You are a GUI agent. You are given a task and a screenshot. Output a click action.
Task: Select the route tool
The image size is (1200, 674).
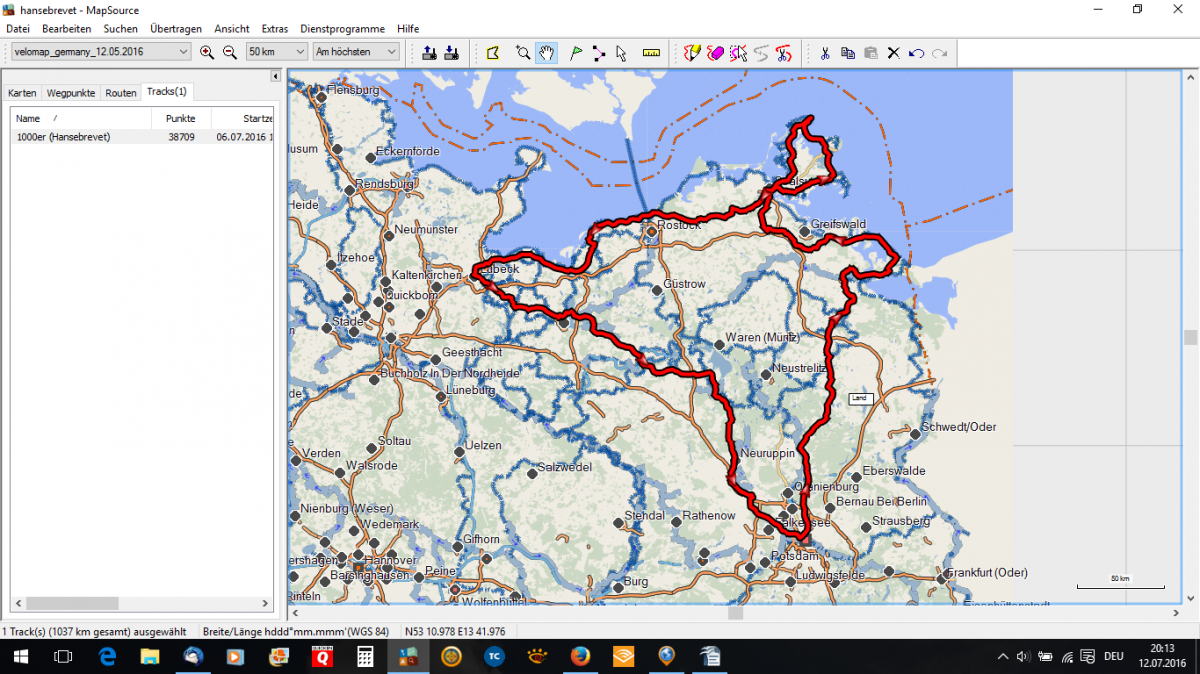(x=598, y=53)
